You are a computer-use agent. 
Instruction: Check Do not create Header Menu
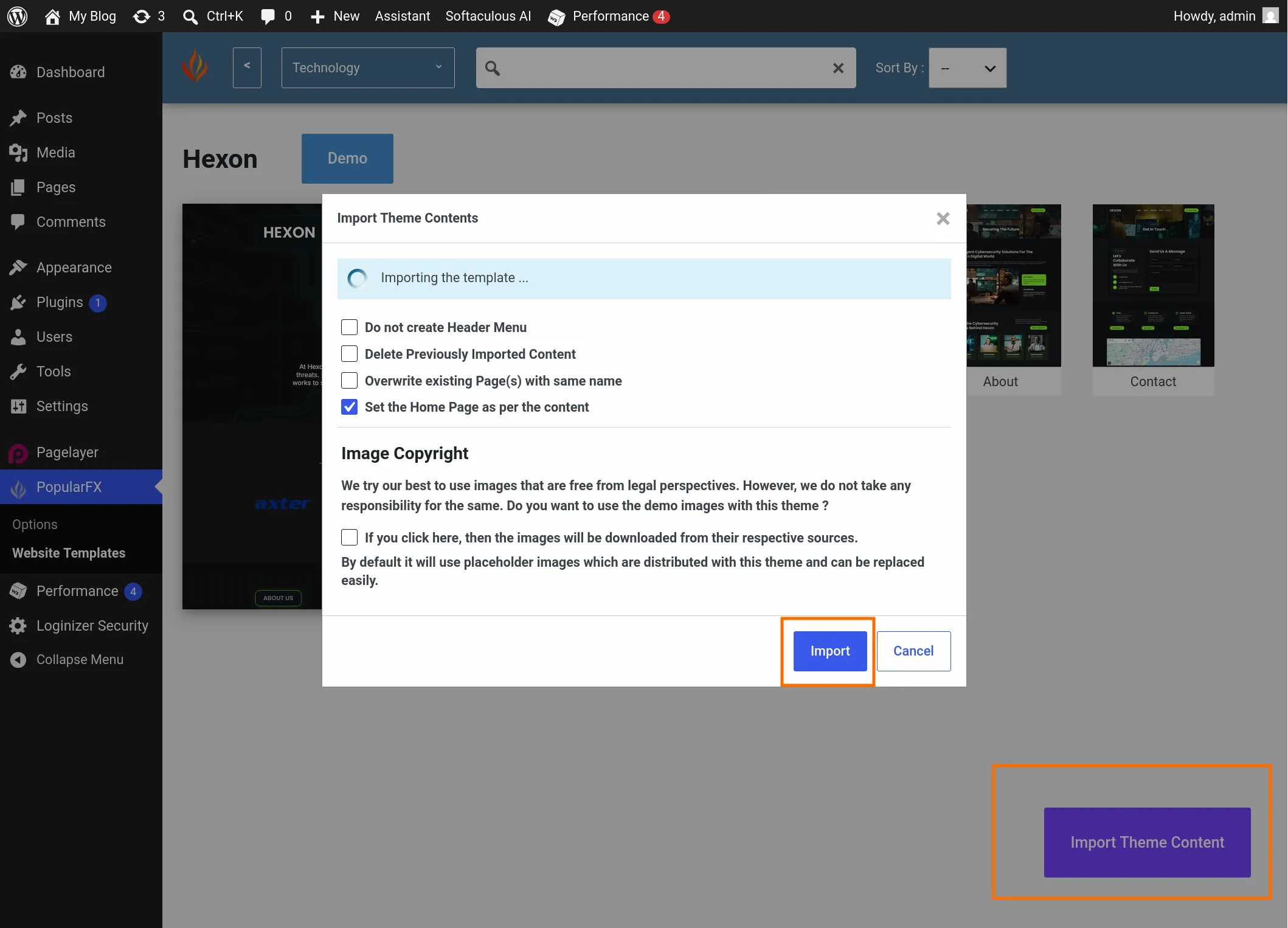349,327
